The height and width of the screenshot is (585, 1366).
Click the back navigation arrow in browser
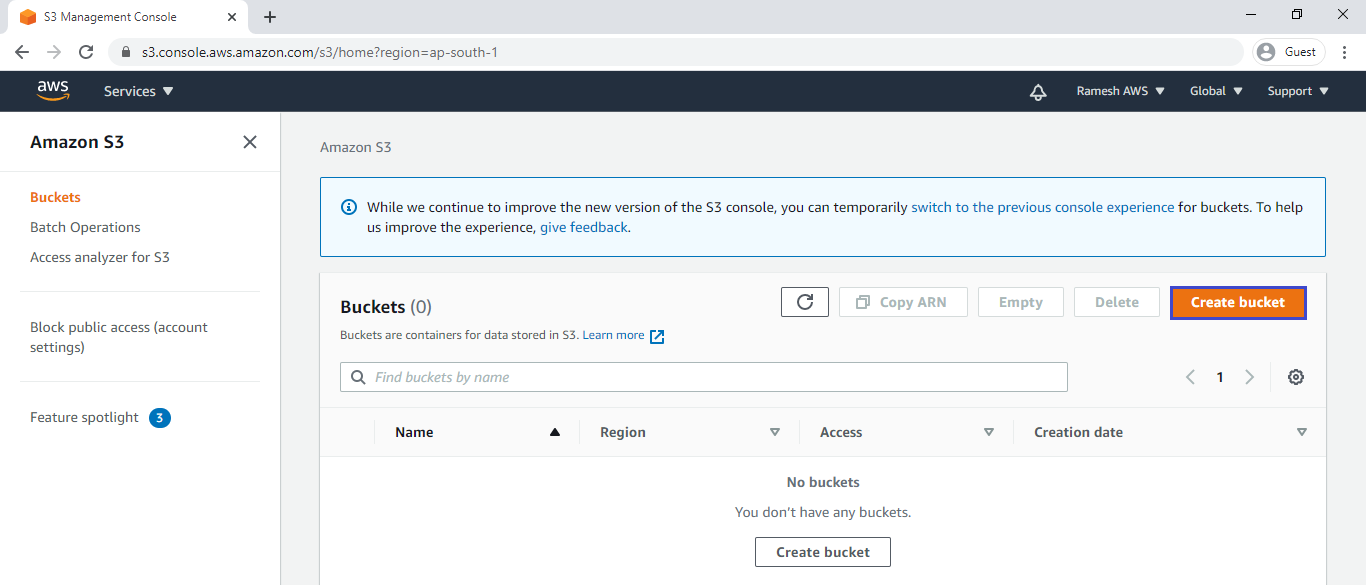point(22,52)
